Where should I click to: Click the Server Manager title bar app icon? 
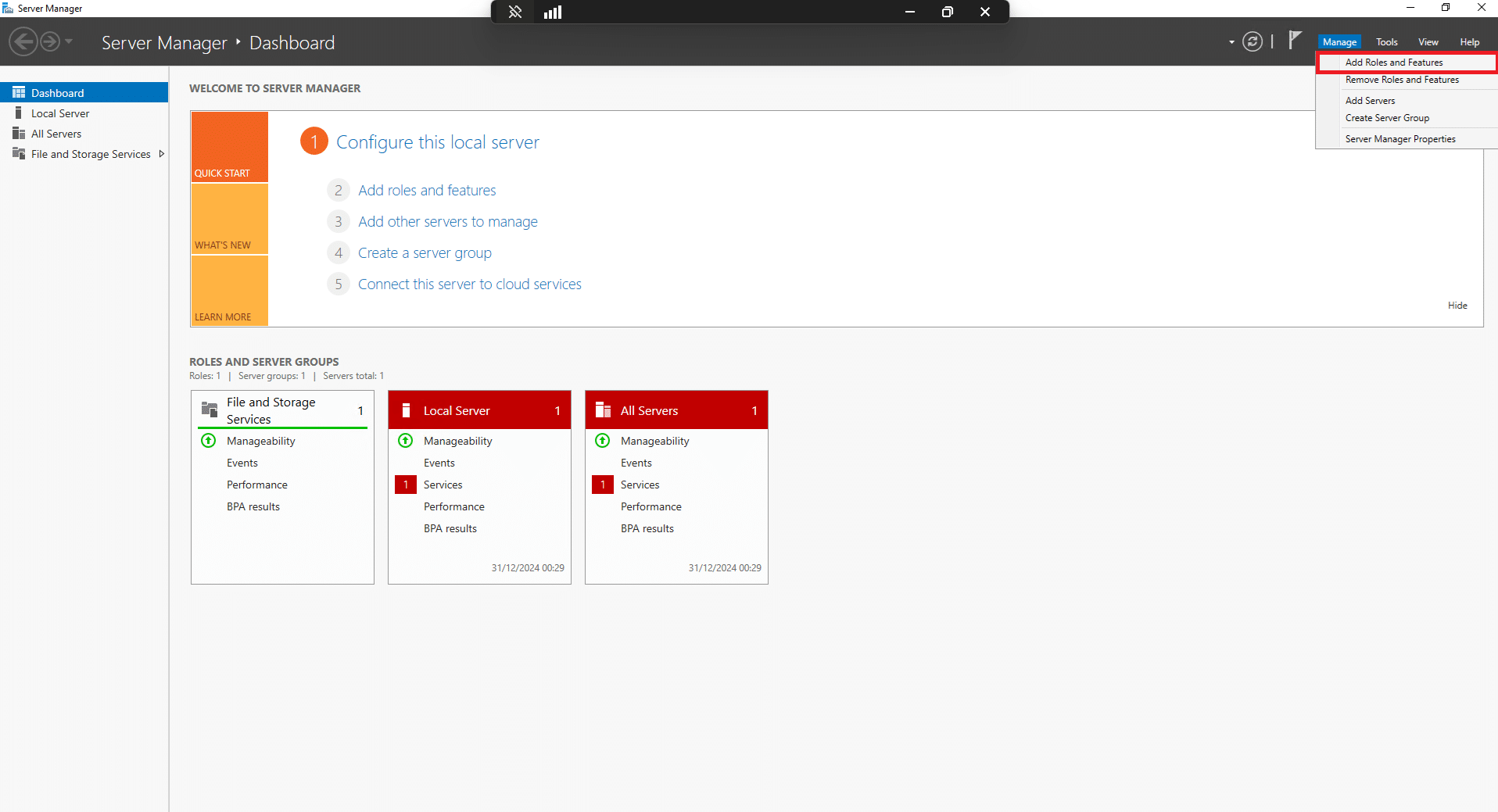(x=8, y=9)
